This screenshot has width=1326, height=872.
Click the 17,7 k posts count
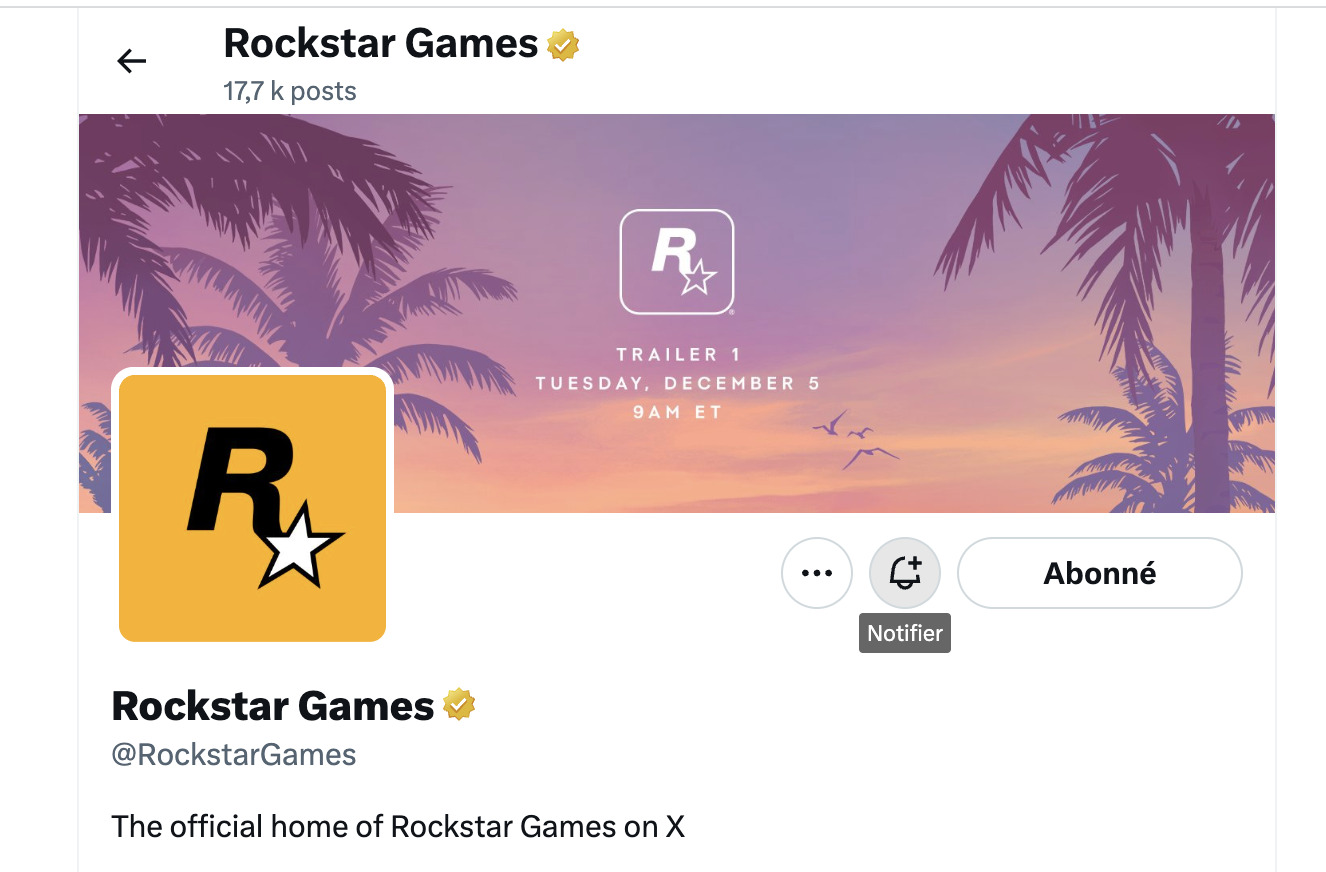pyautogui.click(x=290, y=92)
